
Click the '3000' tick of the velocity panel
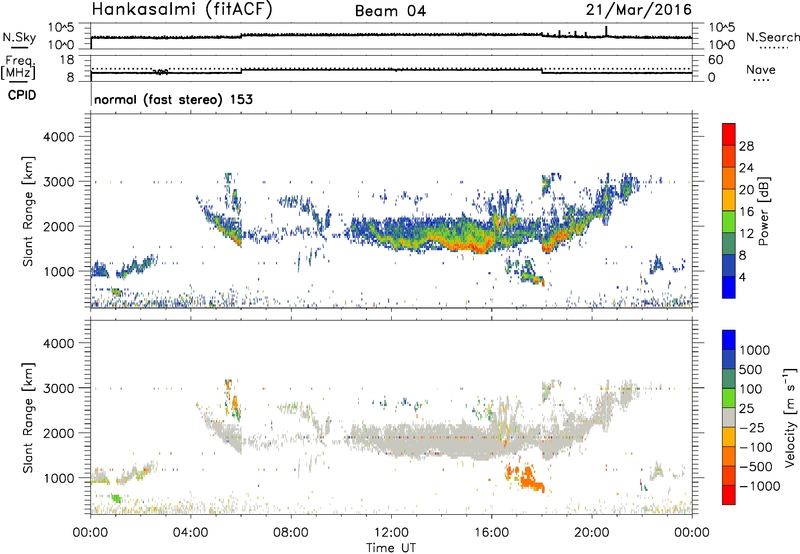click(58, 388)
